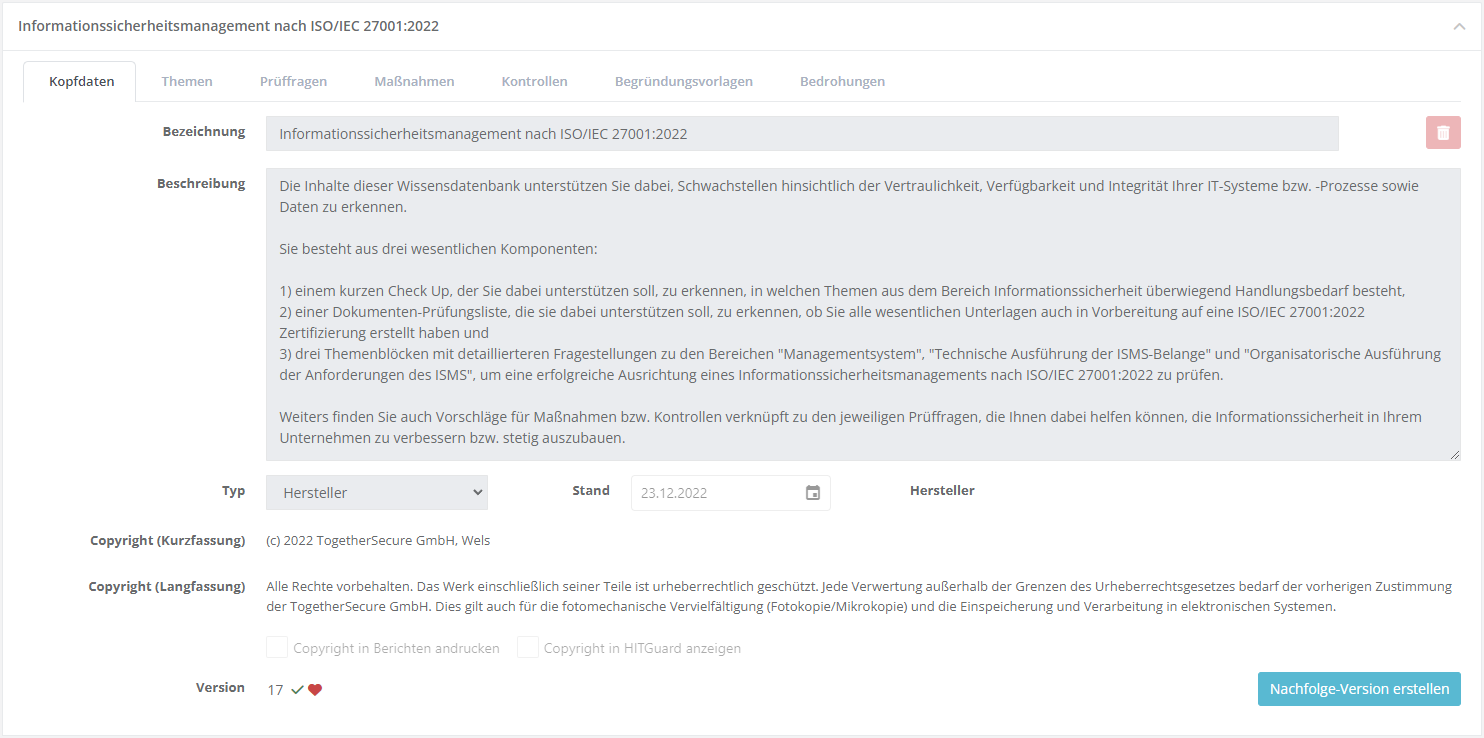Grab the Beschreibung textarea resize handle

1455,455
